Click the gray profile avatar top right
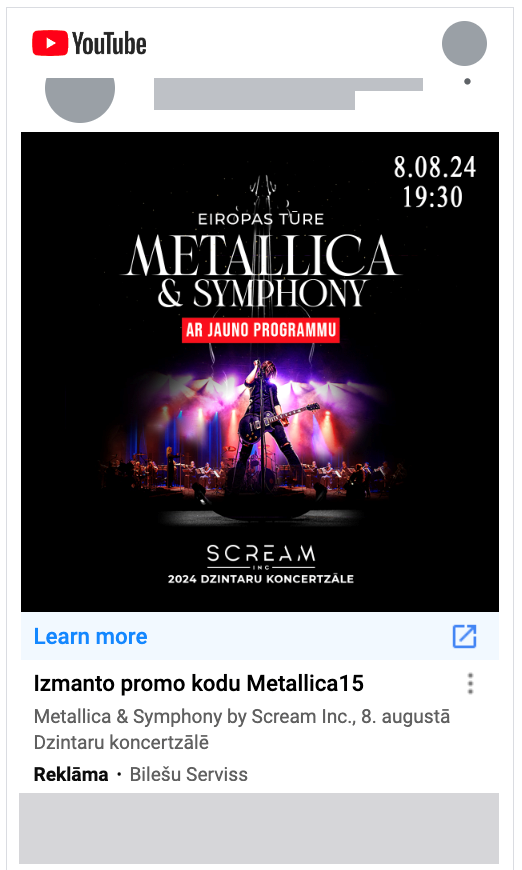 click(x=464, y=43)
